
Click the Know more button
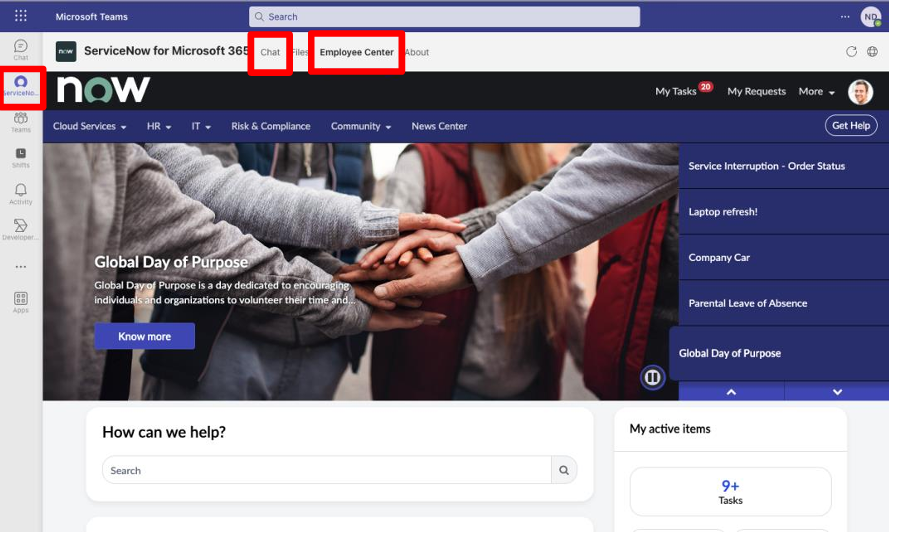(x=144, y=336)
